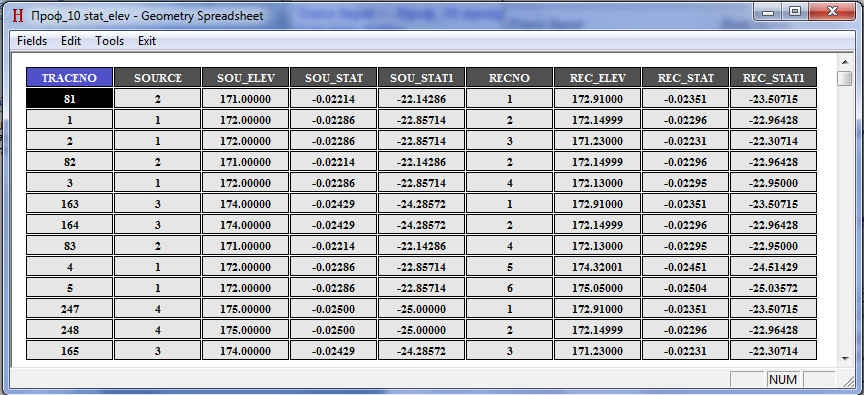Click the RECNO column header
This screenshot has height=395, width=864.
coord(509,78)
